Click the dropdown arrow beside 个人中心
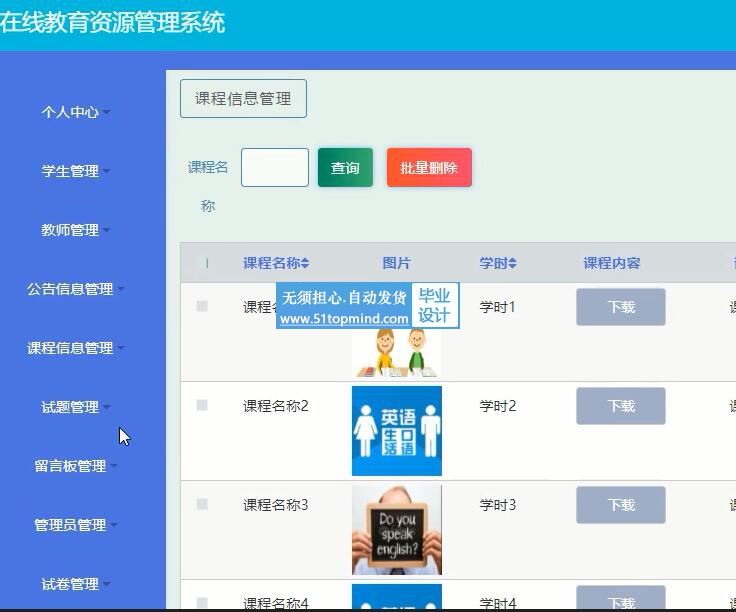 107,112
